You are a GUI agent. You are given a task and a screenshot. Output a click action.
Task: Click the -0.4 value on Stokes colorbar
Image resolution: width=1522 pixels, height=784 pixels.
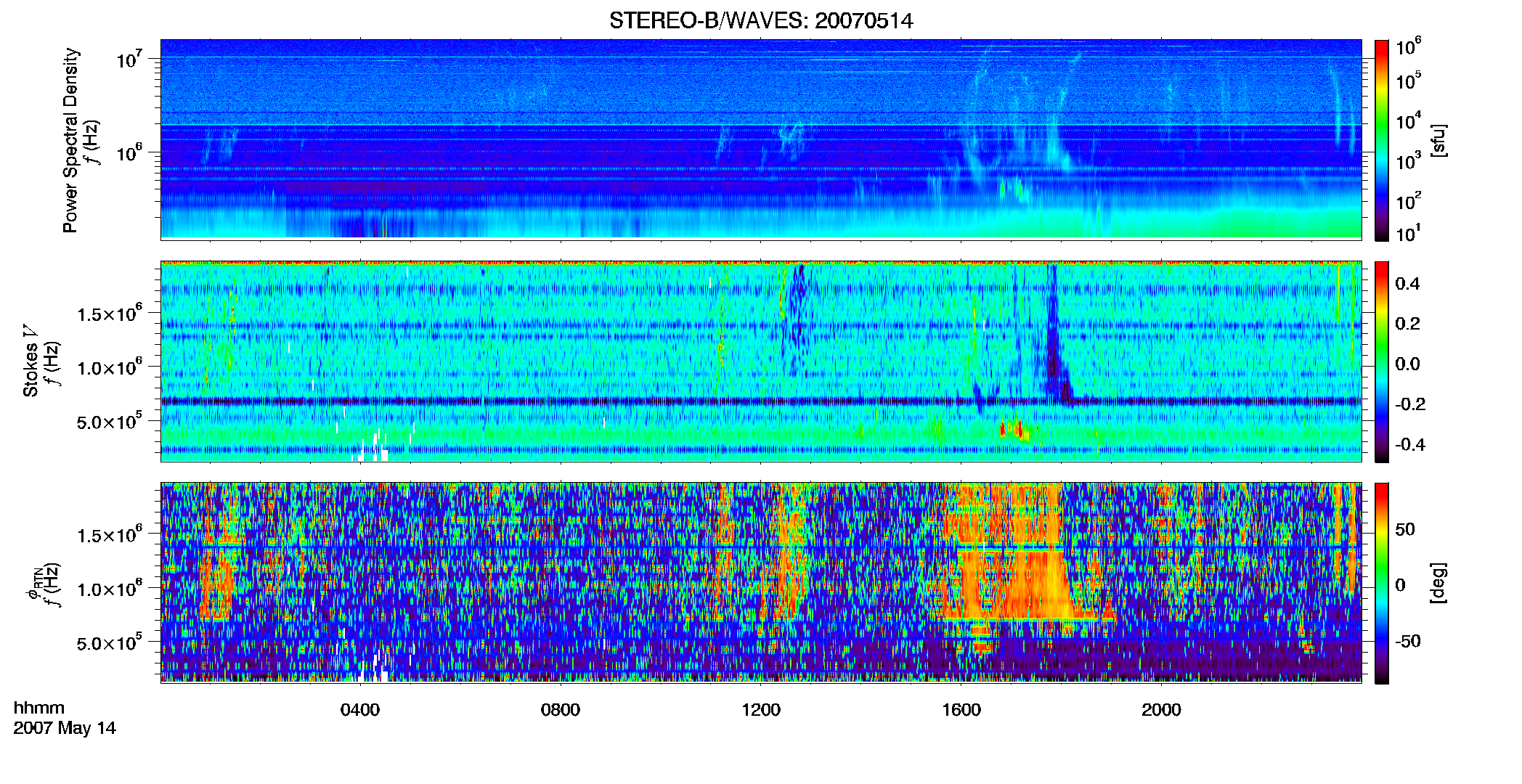pos(1410,444)
